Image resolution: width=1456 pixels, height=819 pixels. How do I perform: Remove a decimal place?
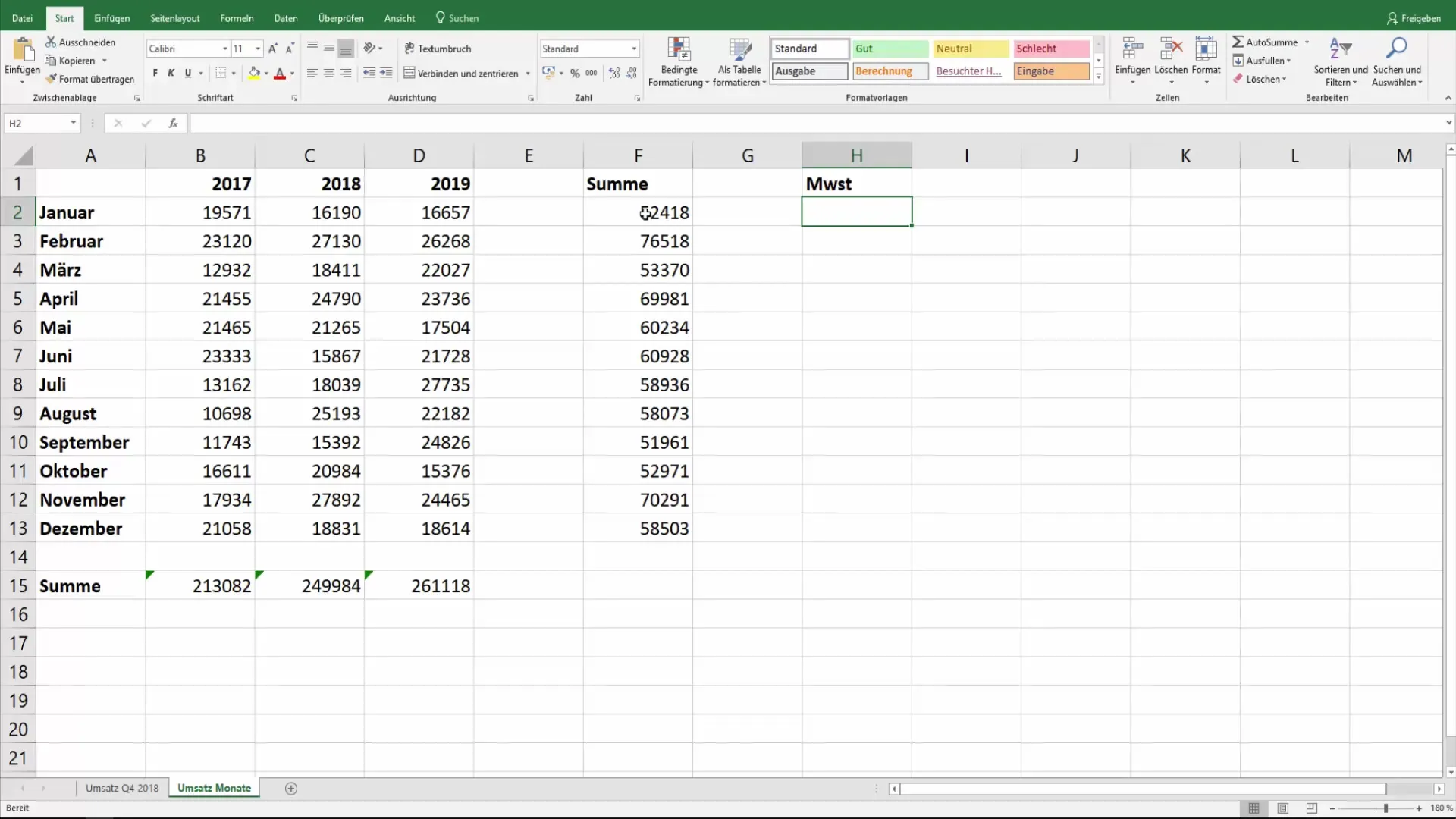tap(632, 74)
